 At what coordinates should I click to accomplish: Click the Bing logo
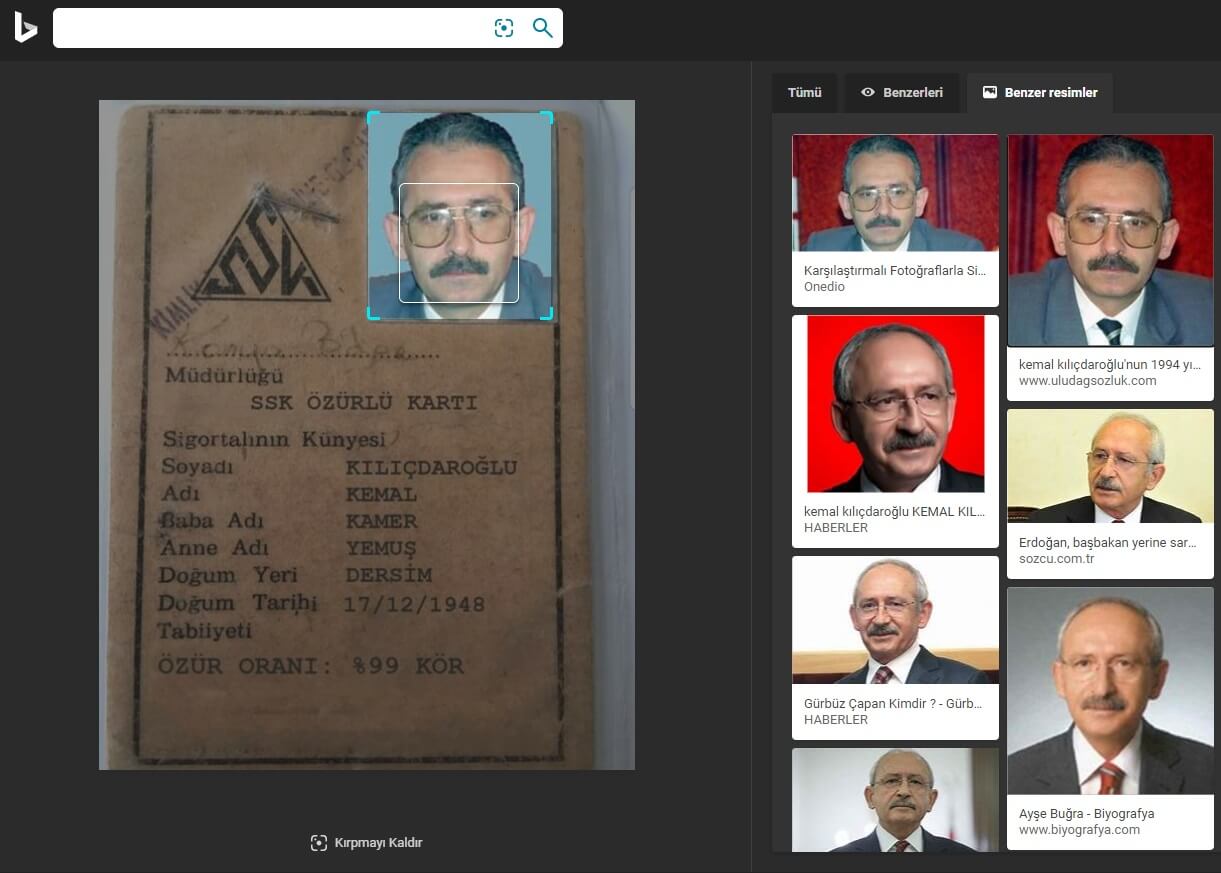tap(25, 28)
